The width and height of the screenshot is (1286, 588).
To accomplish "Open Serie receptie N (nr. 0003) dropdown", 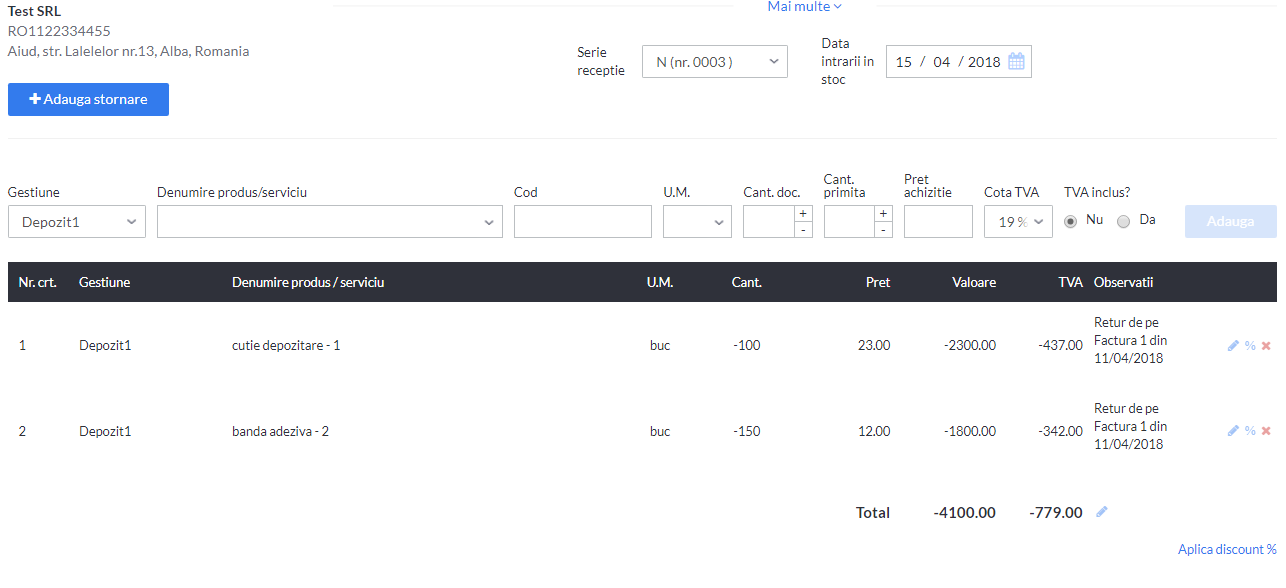I will (x=715, y=61).
